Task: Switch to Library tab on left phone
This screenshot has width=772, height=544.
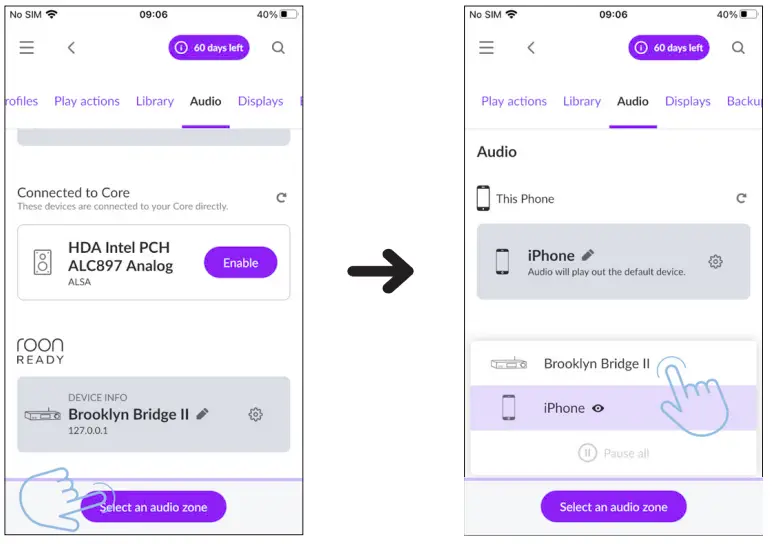Action: (x=155, y=101)
